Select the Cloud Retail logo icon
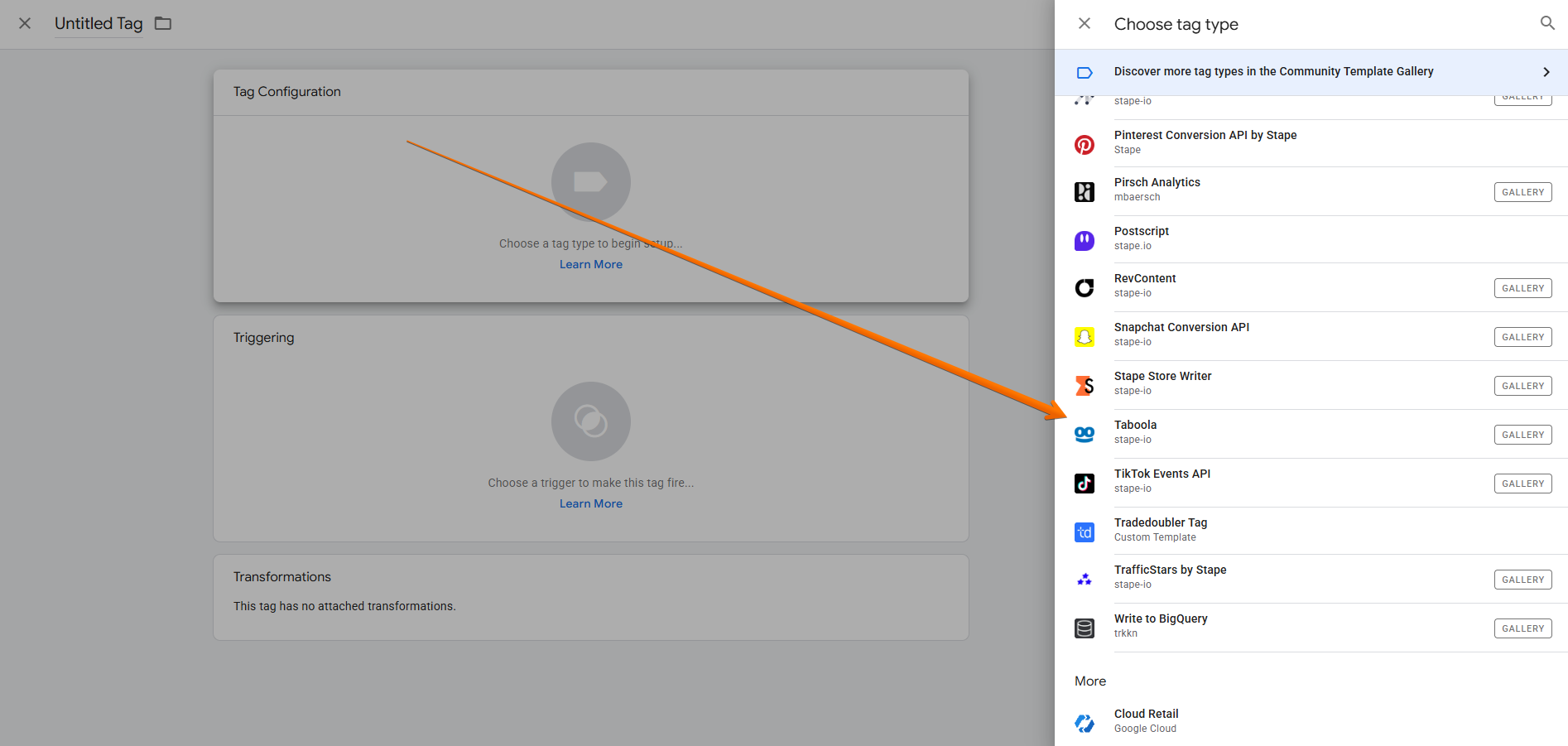Screen dimensions: 1568x746 [x=1085, y=724]
